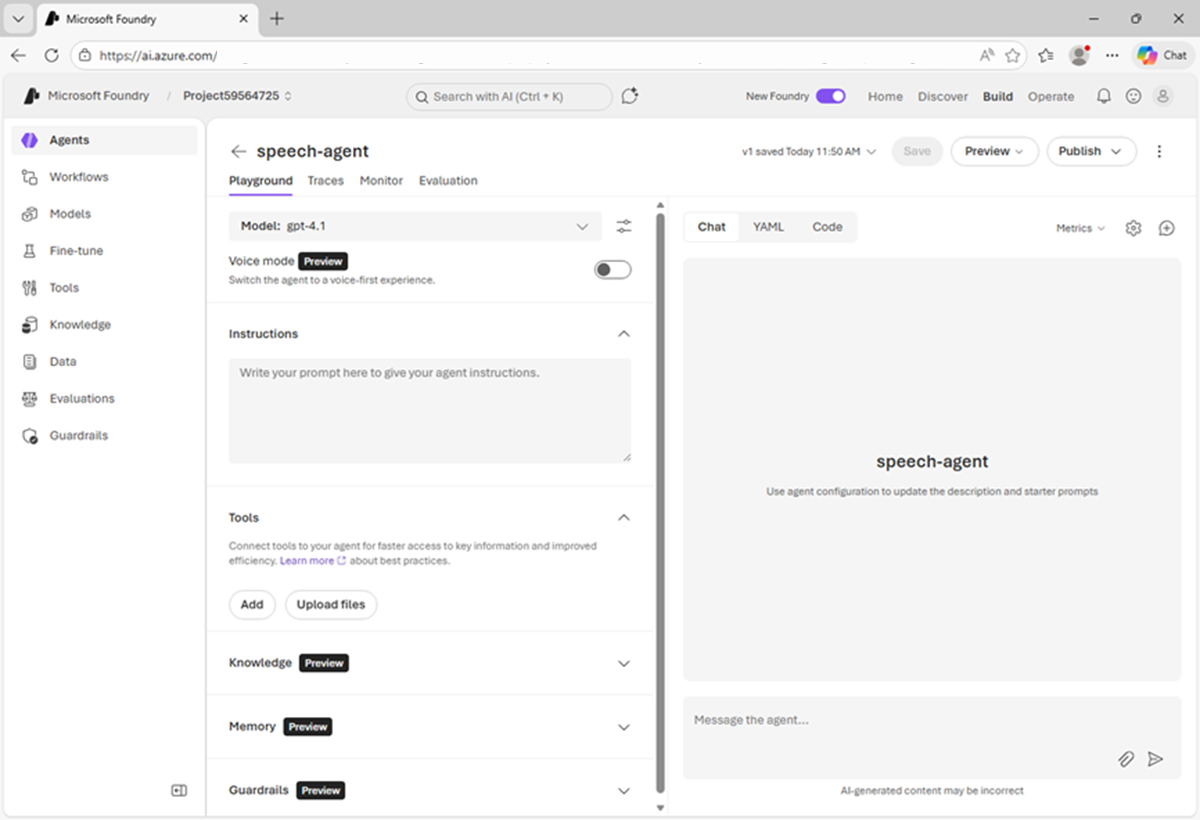Click the send message icon
Image resolution: width=1200 pixels, height=820 pixels.
pos(1156,759)
